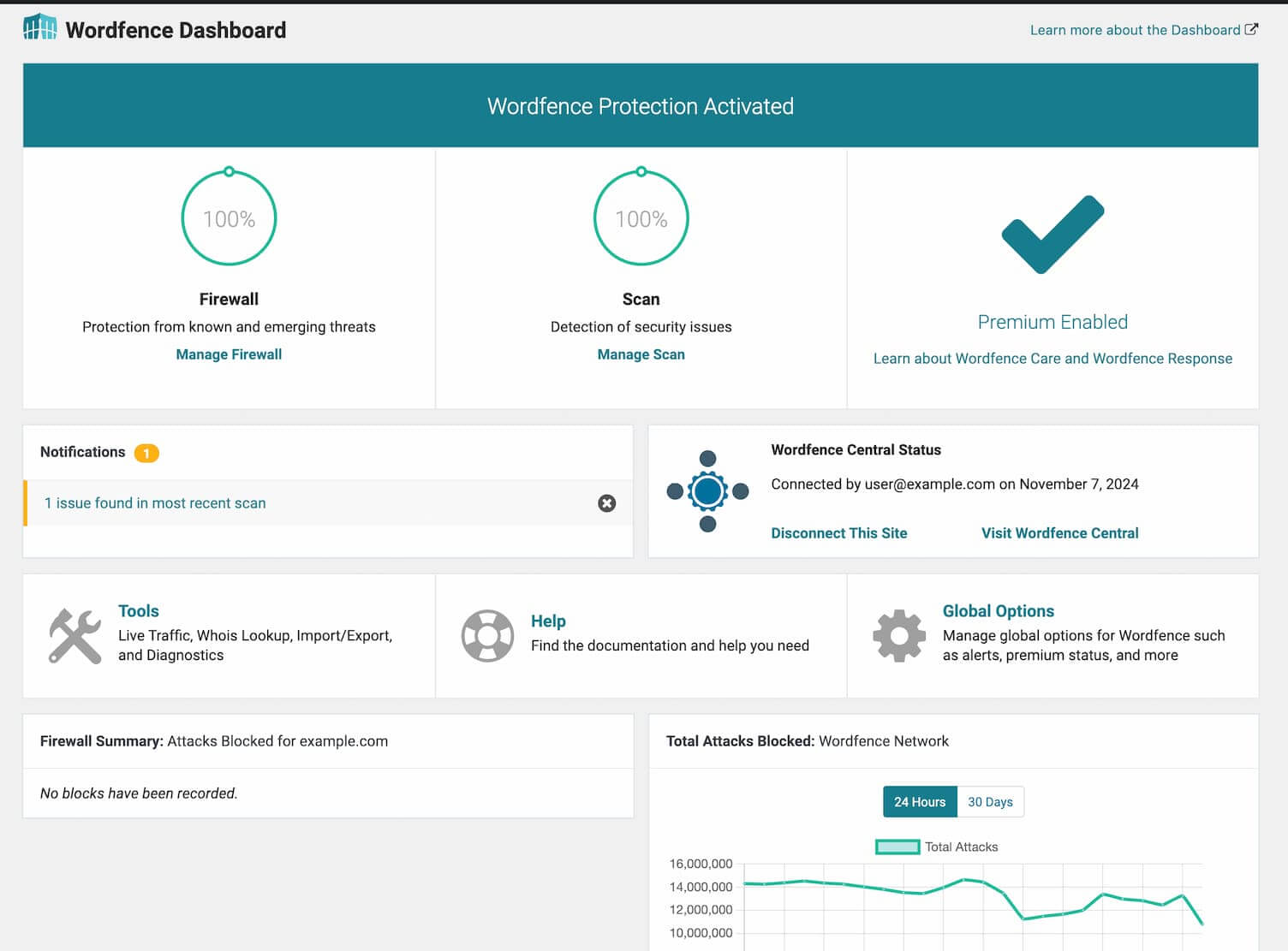Image resolution: width=1288 pixels, height=951 pixels.
Task: Click the yellow notification count badge
Action: click(x=146, y=453)
